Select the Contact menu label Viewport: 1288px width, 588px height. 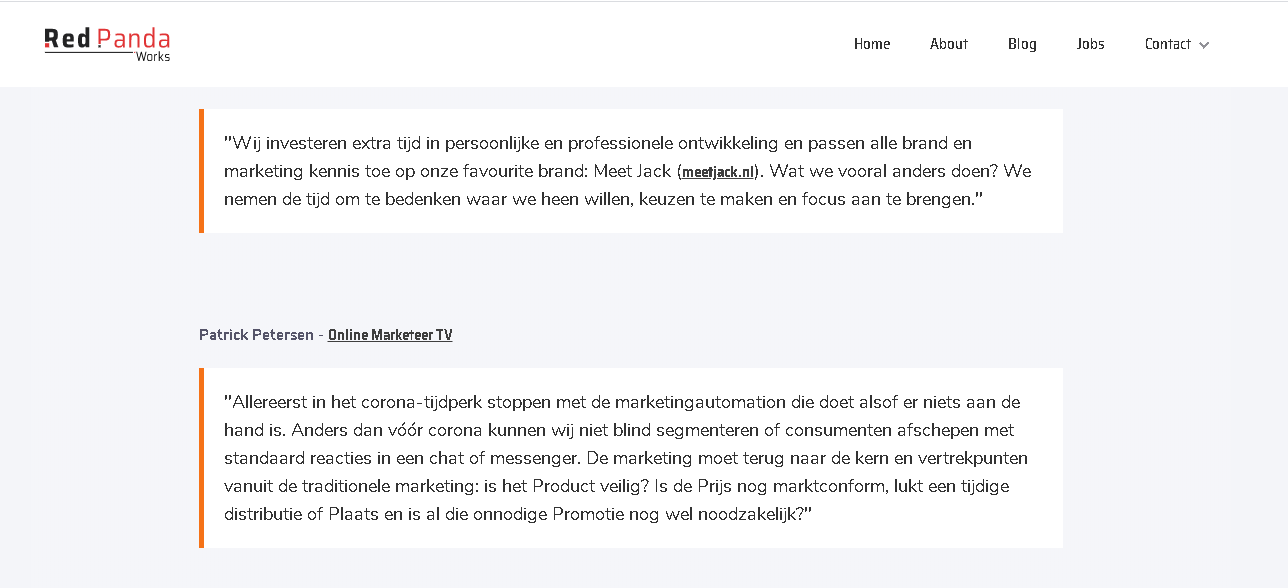pos(1167,44)
